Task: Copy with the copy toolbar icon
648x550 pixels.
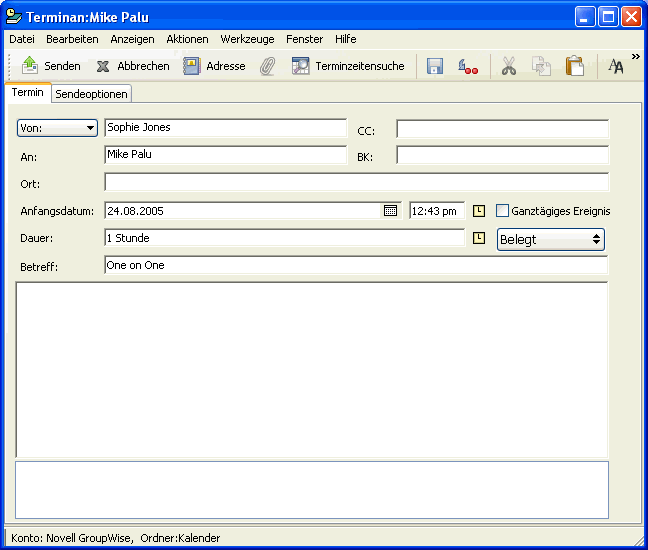Action: click(541, 66)
